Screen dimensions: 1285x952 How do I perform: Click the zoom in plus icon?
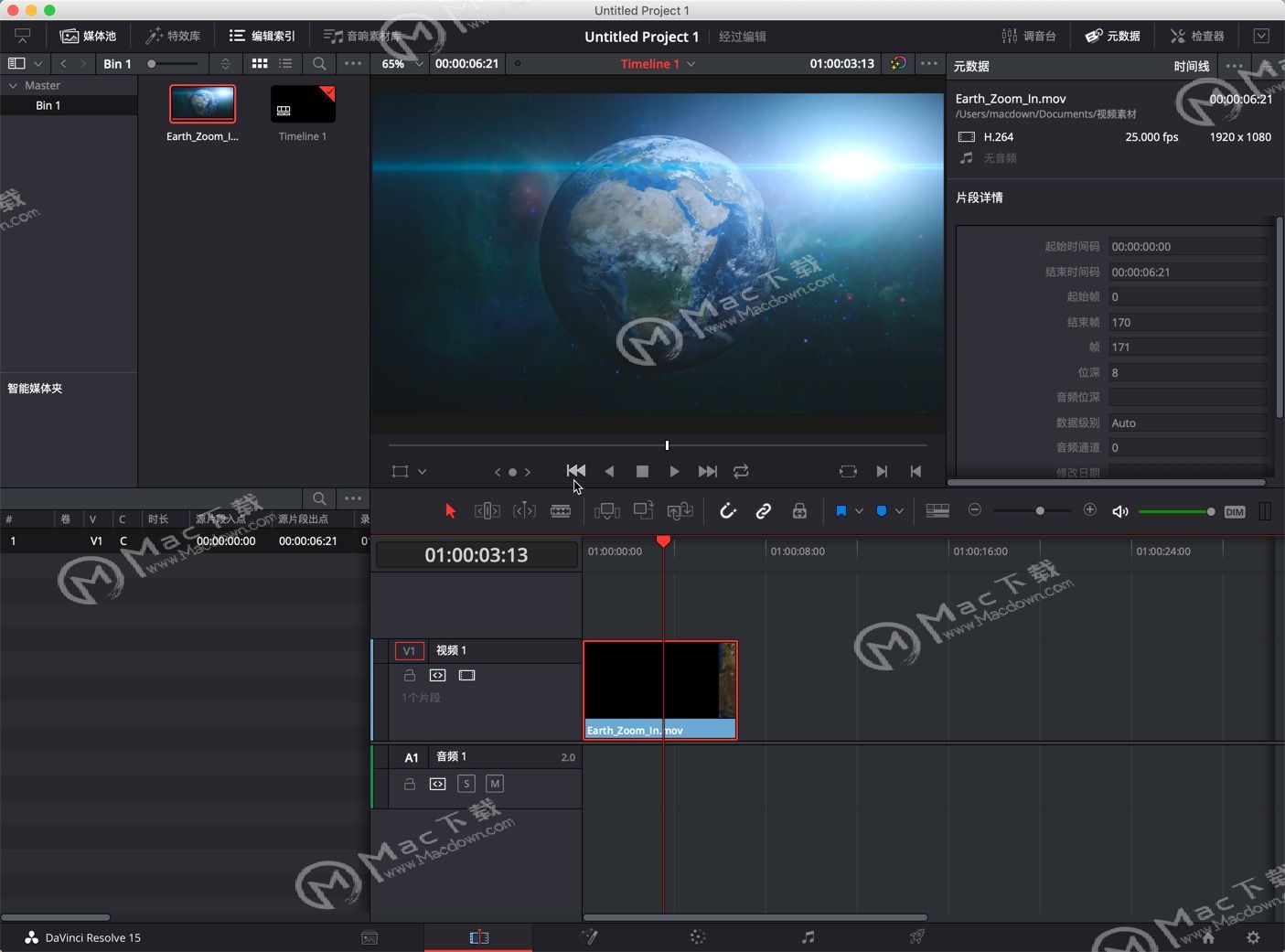(x=1089, y=510)
